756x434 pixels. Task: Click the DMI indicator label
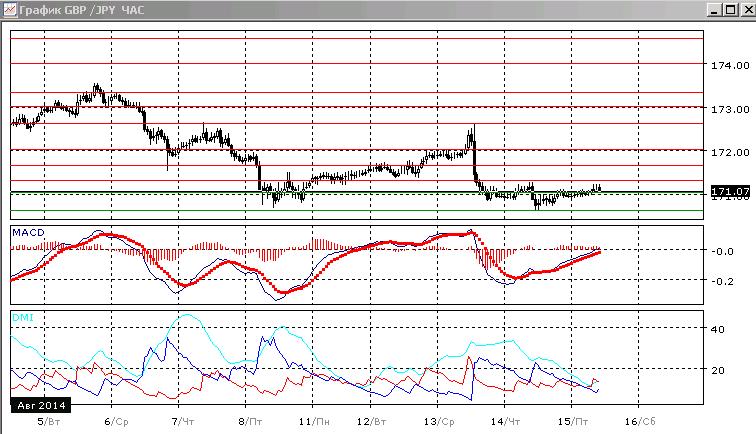coord(23,317)
